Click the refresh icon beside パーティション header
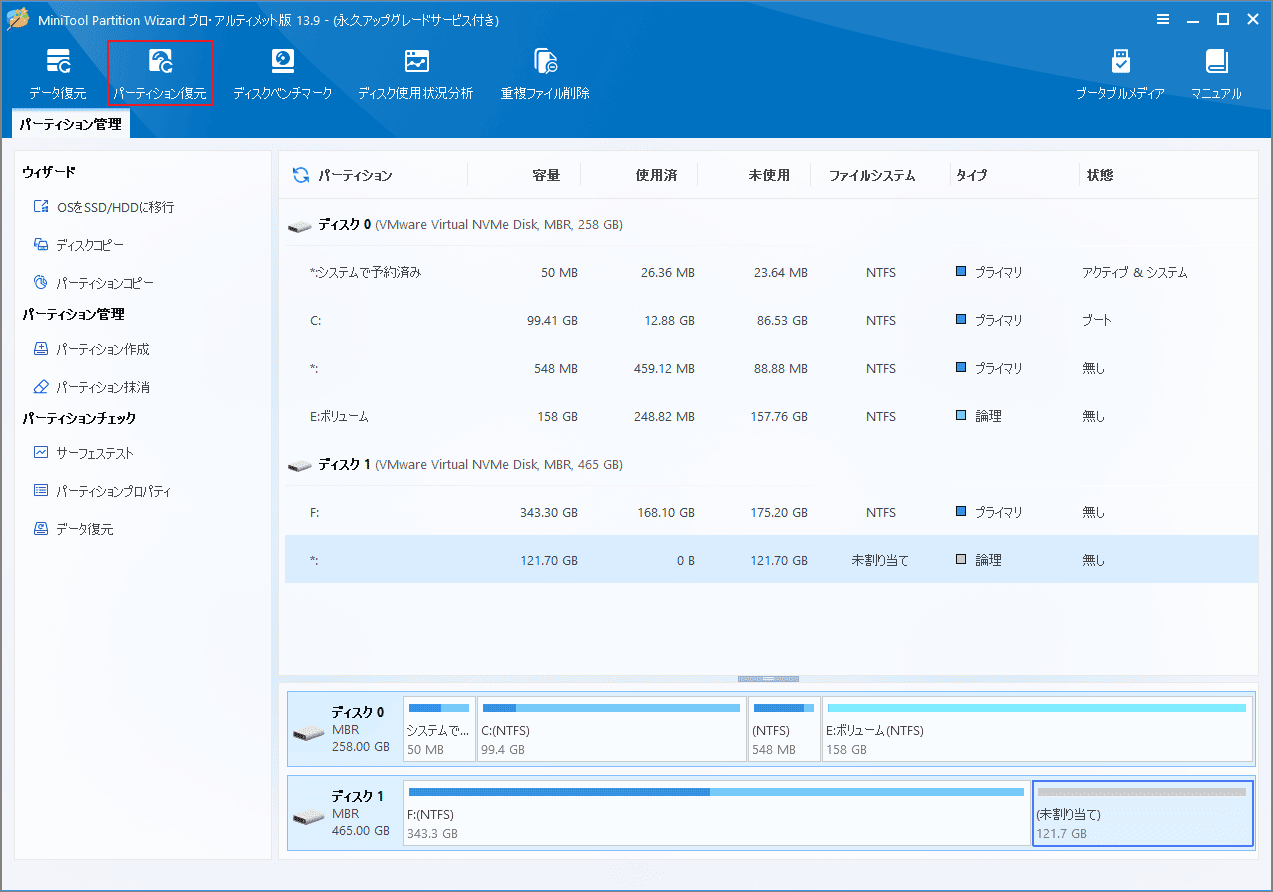 coord(300,175)
